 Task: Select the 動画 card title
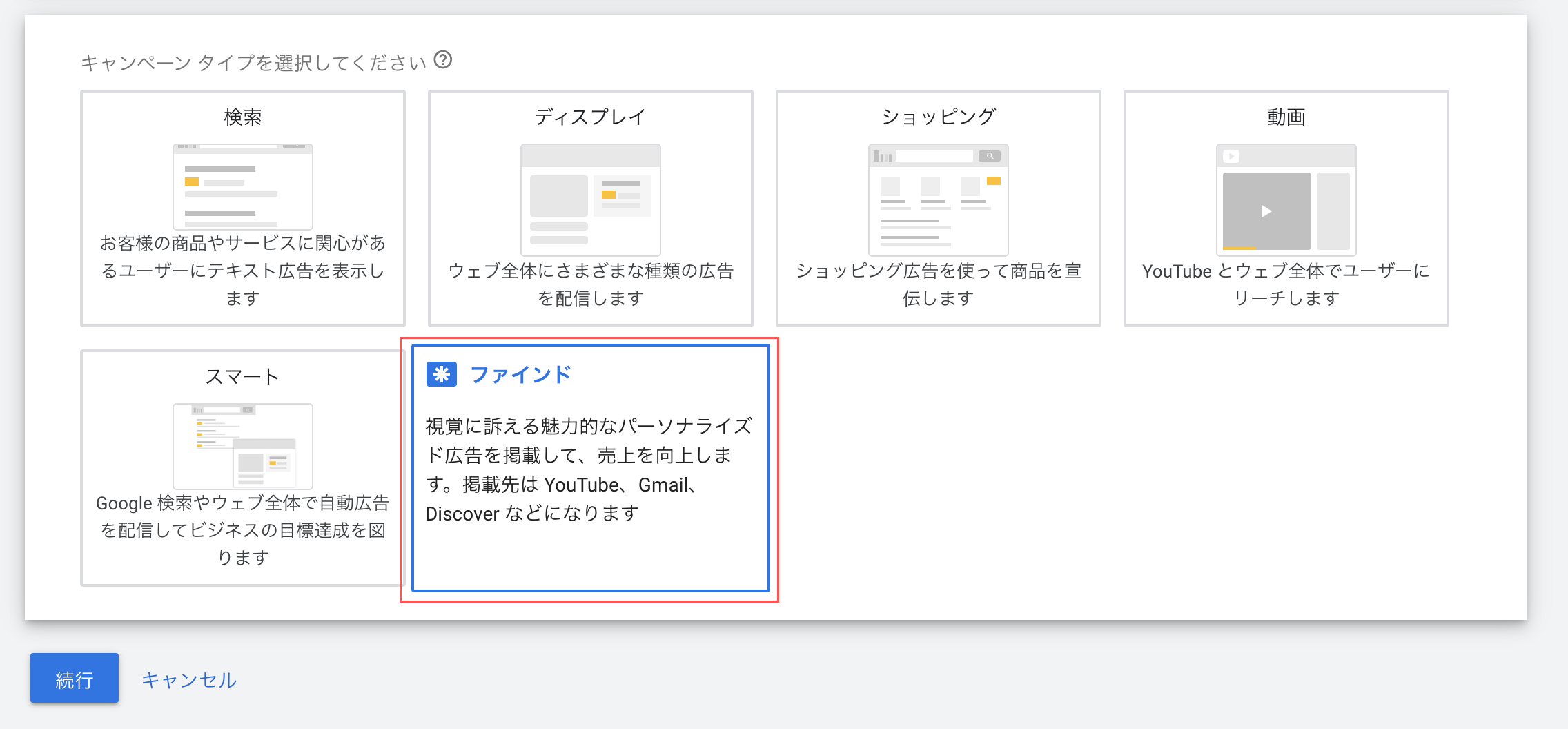pos(1286,117)
